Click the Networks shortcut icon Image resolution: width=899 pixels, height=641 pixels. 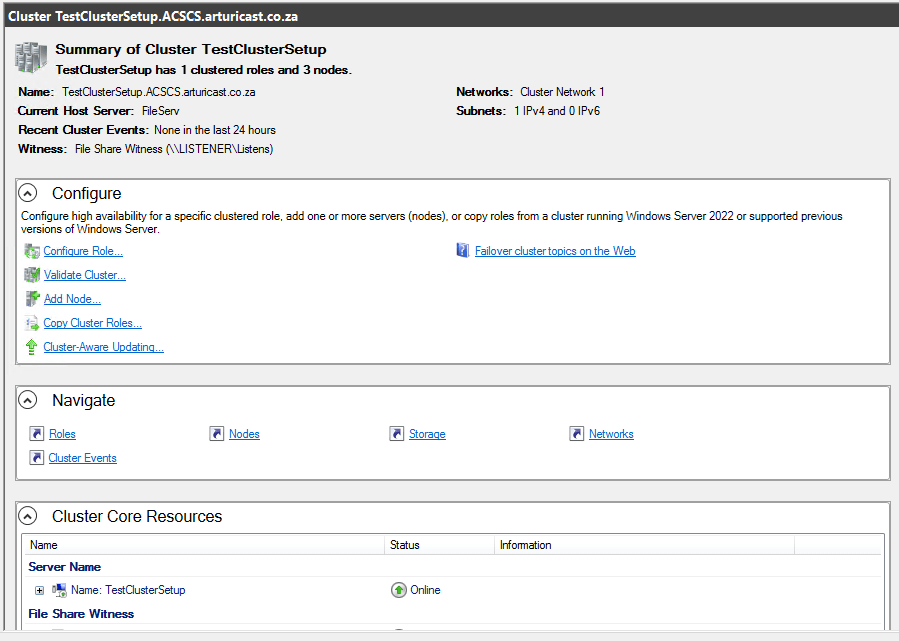tap(577, 434)
